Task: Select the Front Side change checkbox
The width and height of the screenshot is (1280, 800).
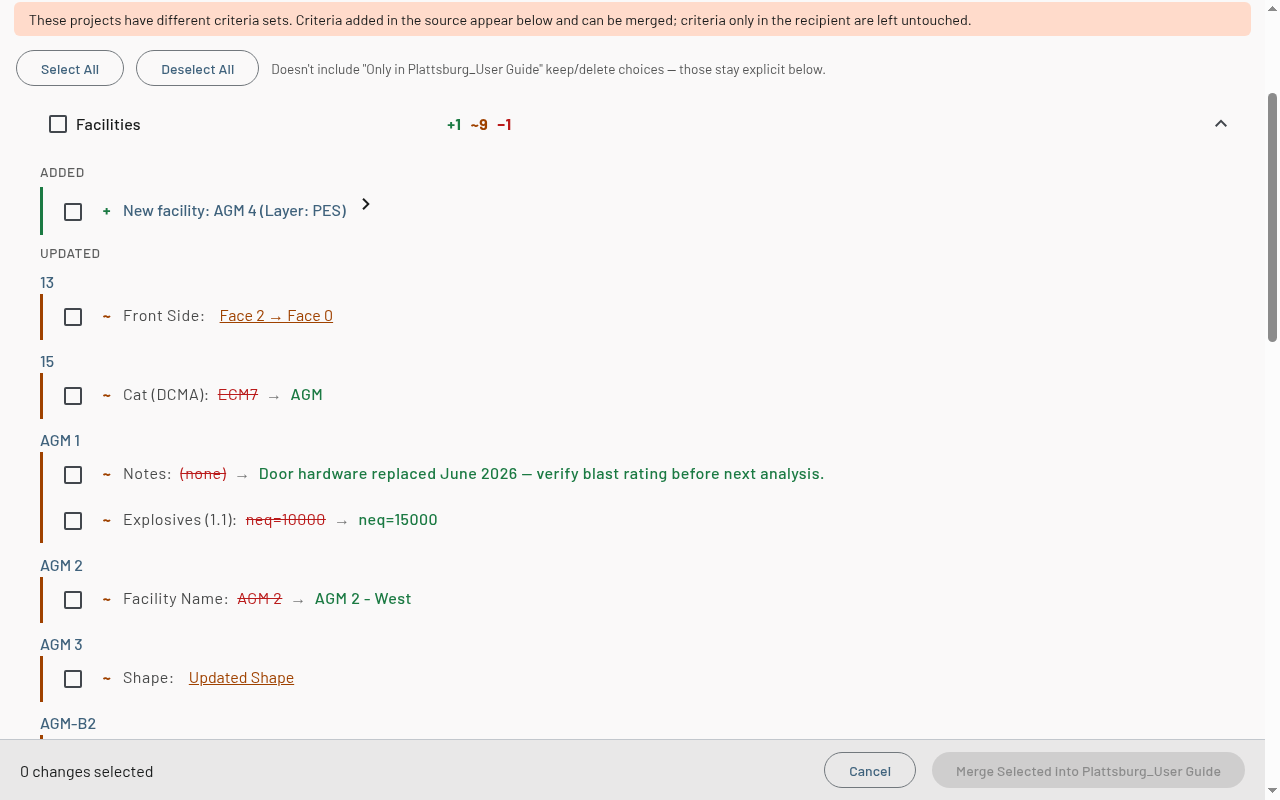Action: [x=73, y=317]
